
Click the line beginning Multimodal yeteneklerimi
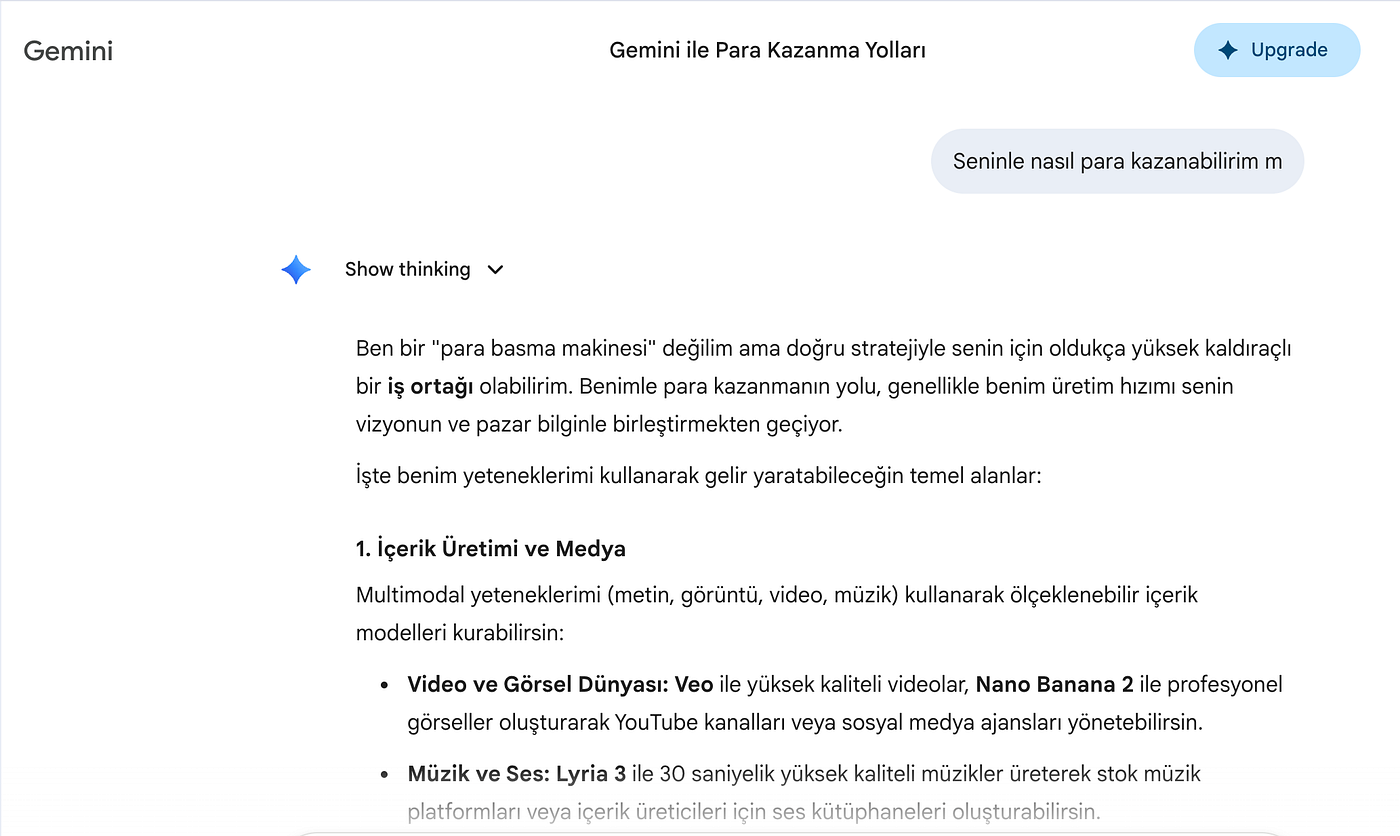(777, 596)
